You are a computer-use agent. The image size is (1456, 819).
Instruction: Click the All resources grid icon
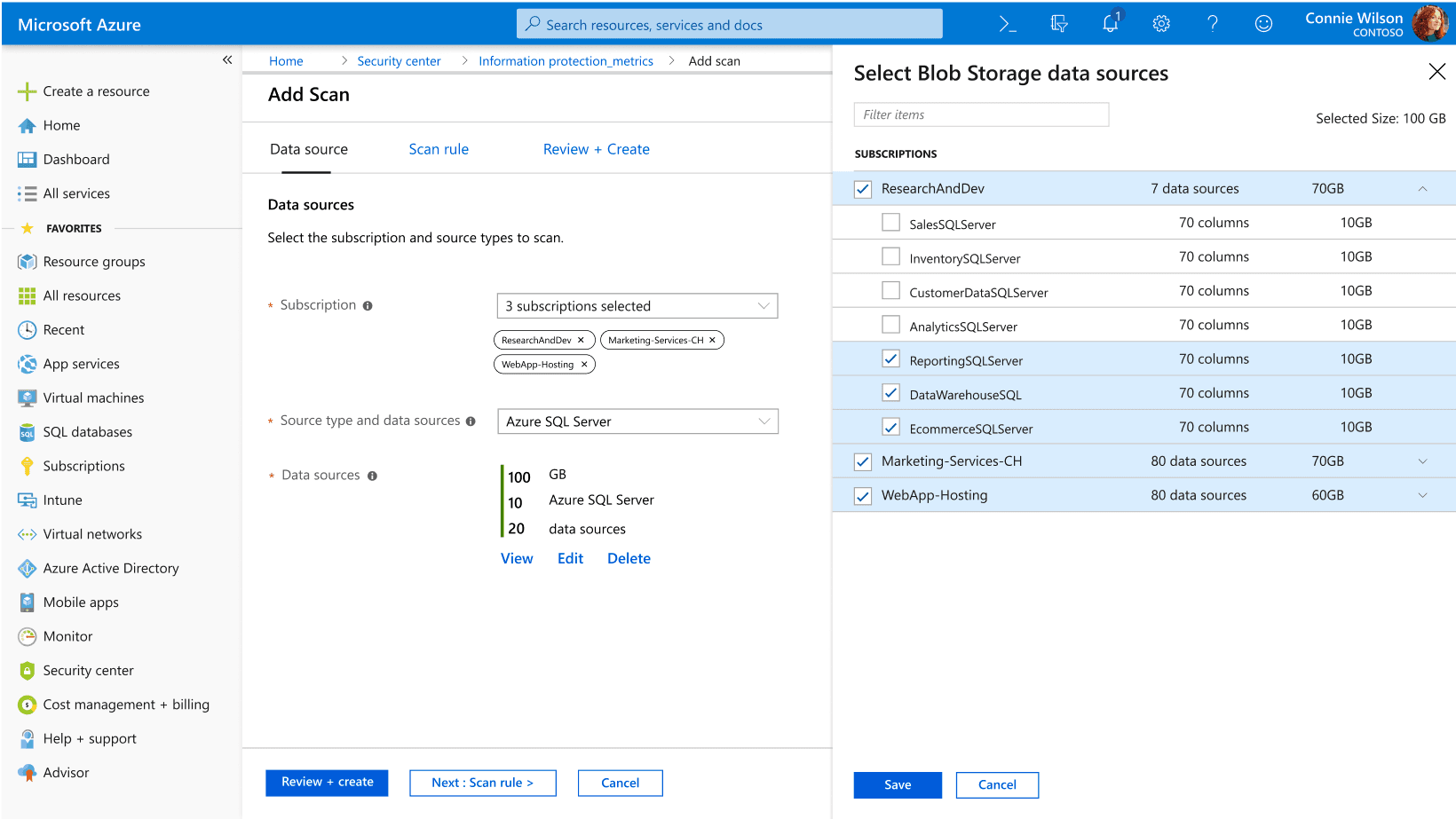pyautogui.click(x=28, y=295)
